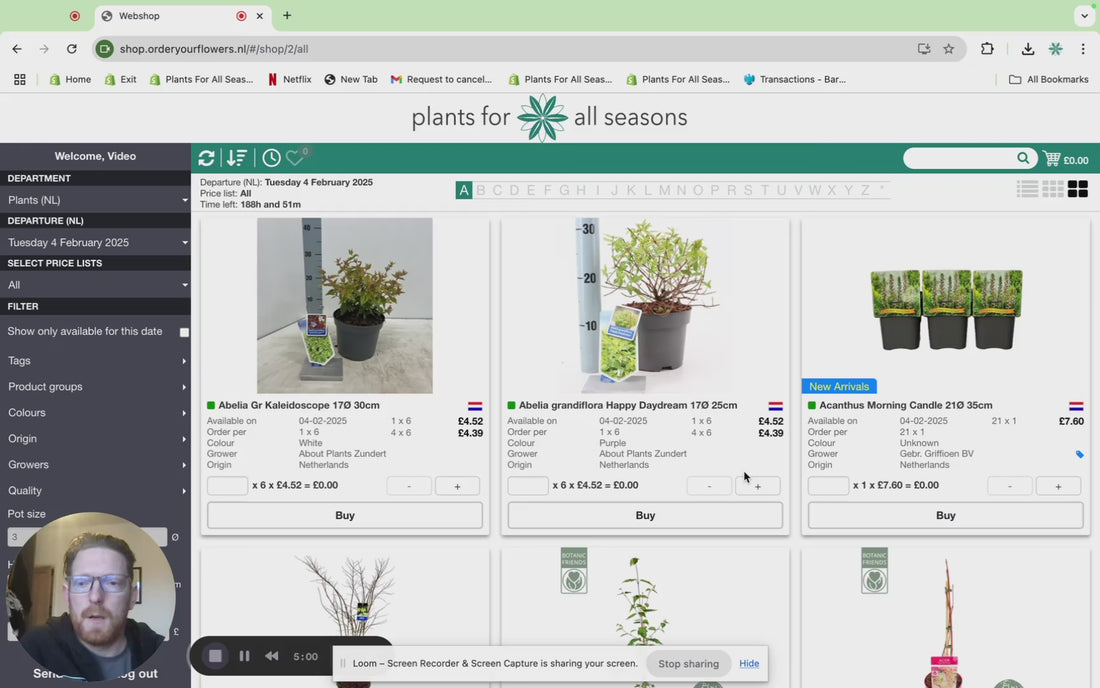Buy Abelia grandiflora Happy Daydream
This screenshot has width=1100, height=688.
pyautogui.click(x=645, y=515)
